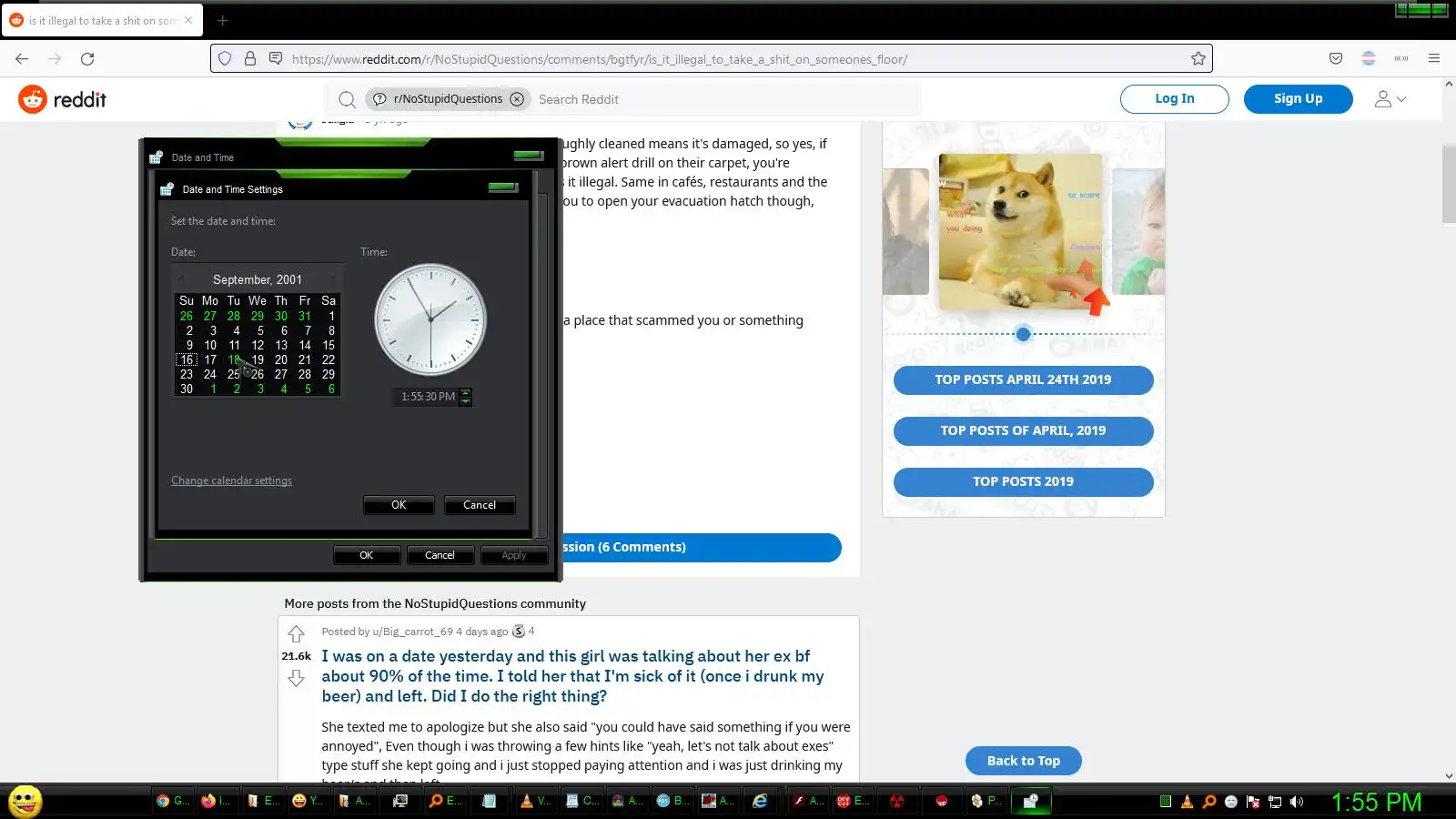Select day 16 in the September calendar
Image resolution: width=1456 pixels, height=819 pixels.
point(187,360)
